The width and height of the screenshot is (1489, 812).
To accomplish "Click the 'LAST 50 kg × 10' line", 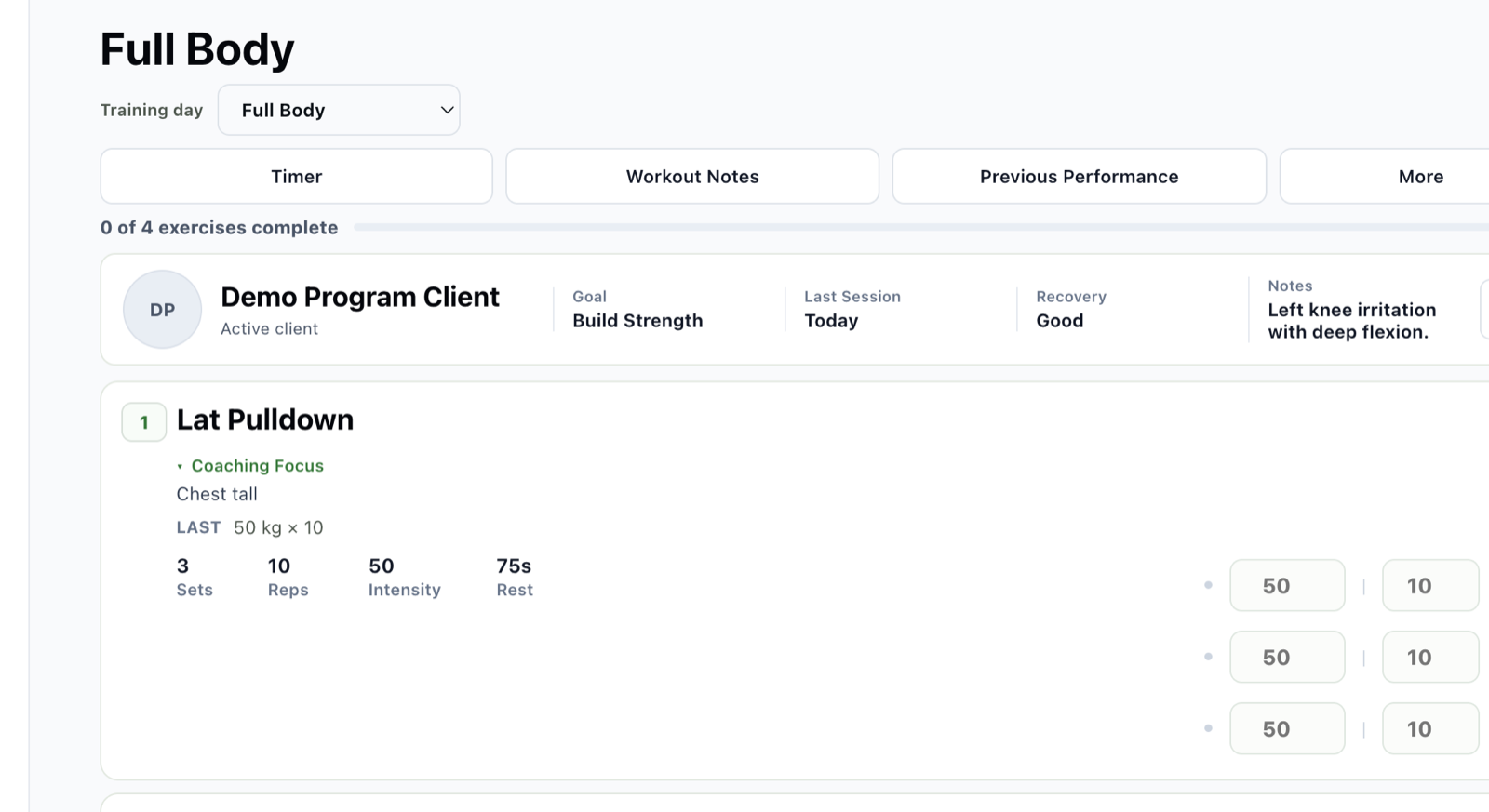I will pyautogui.click(x=250, y=527).
